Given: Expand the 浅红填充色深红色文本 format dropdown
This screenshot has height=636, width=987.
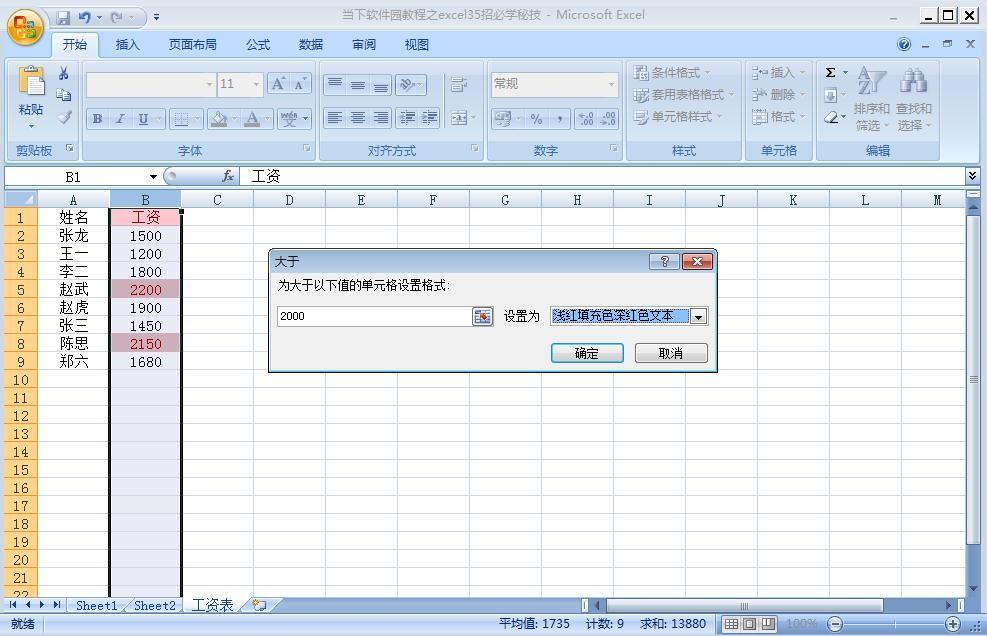Looking at the screenshot, I should tap(699, 316).
